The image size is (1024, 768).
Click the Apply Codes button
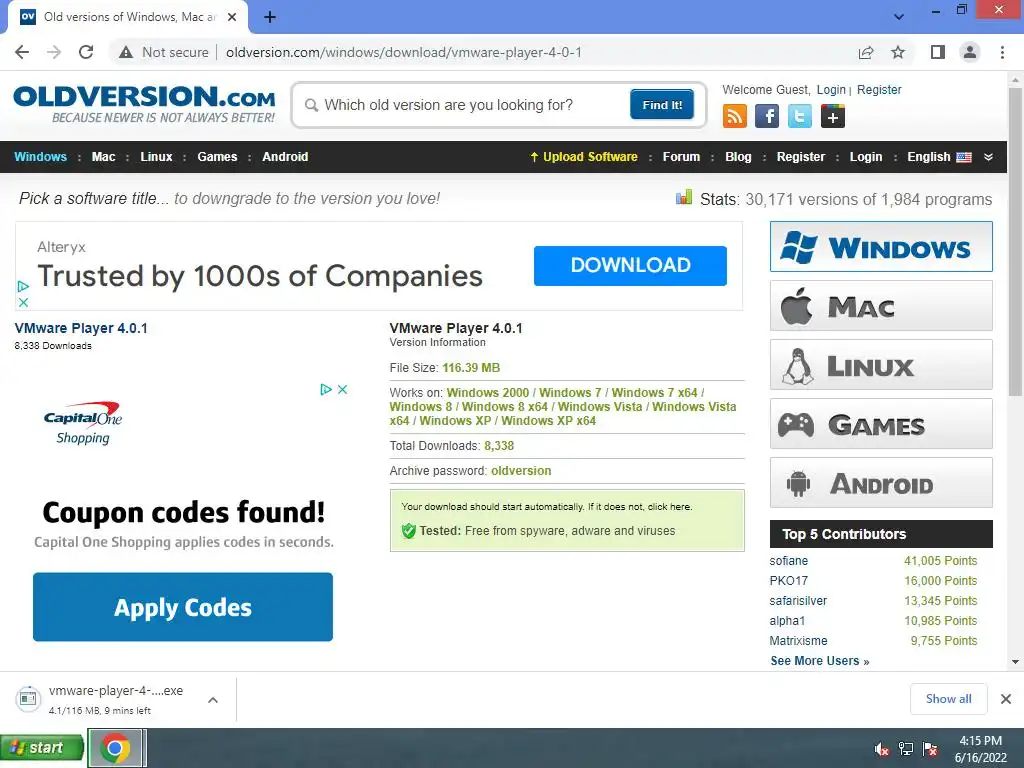183,607
